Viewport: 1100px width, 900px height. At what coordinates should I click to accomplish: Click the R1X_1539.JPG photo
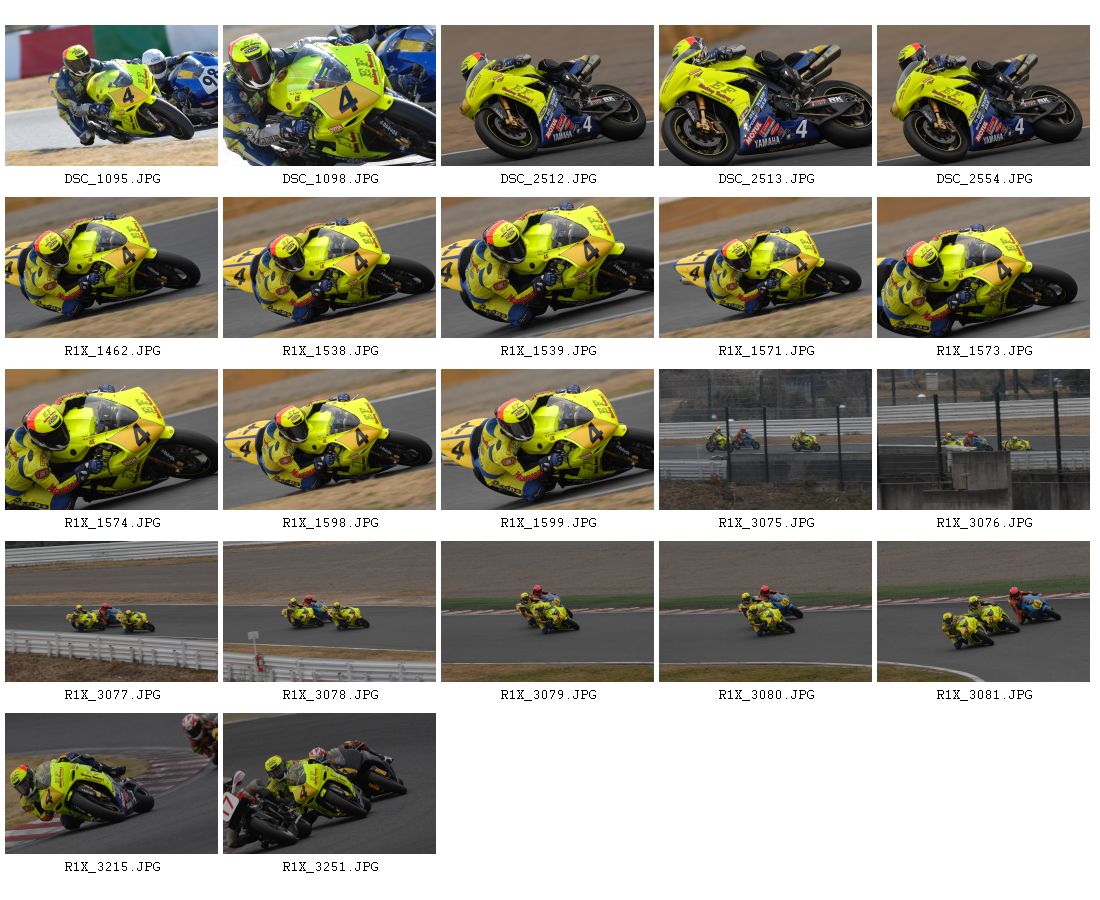click(547, 267)
